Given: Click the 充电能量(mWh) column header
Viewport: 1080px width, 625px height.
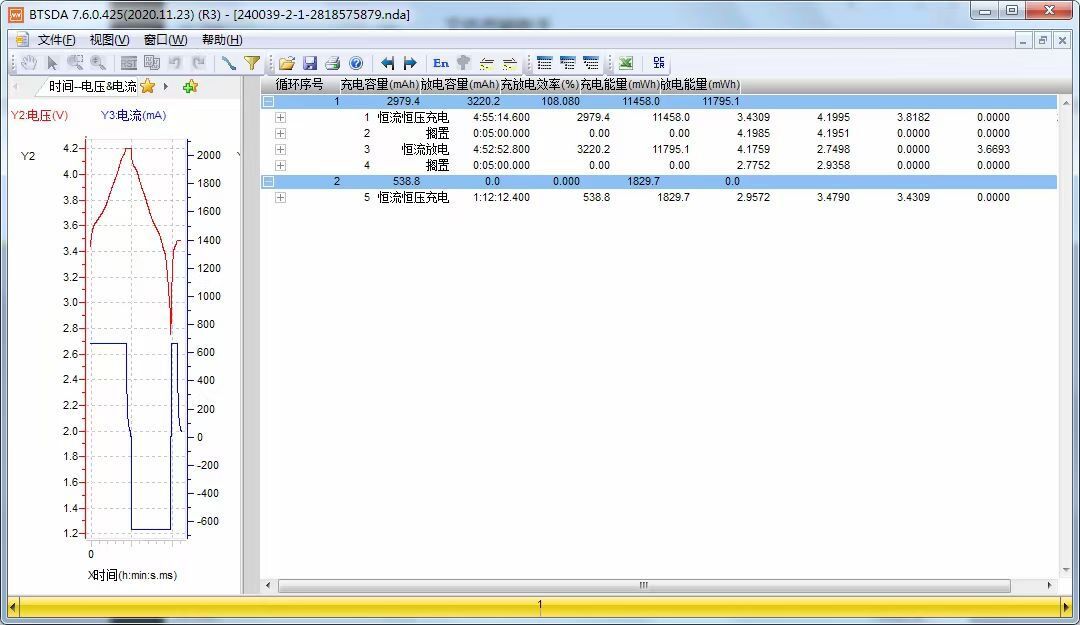Looking at the screenshot, I should click(x=620, y=85).
